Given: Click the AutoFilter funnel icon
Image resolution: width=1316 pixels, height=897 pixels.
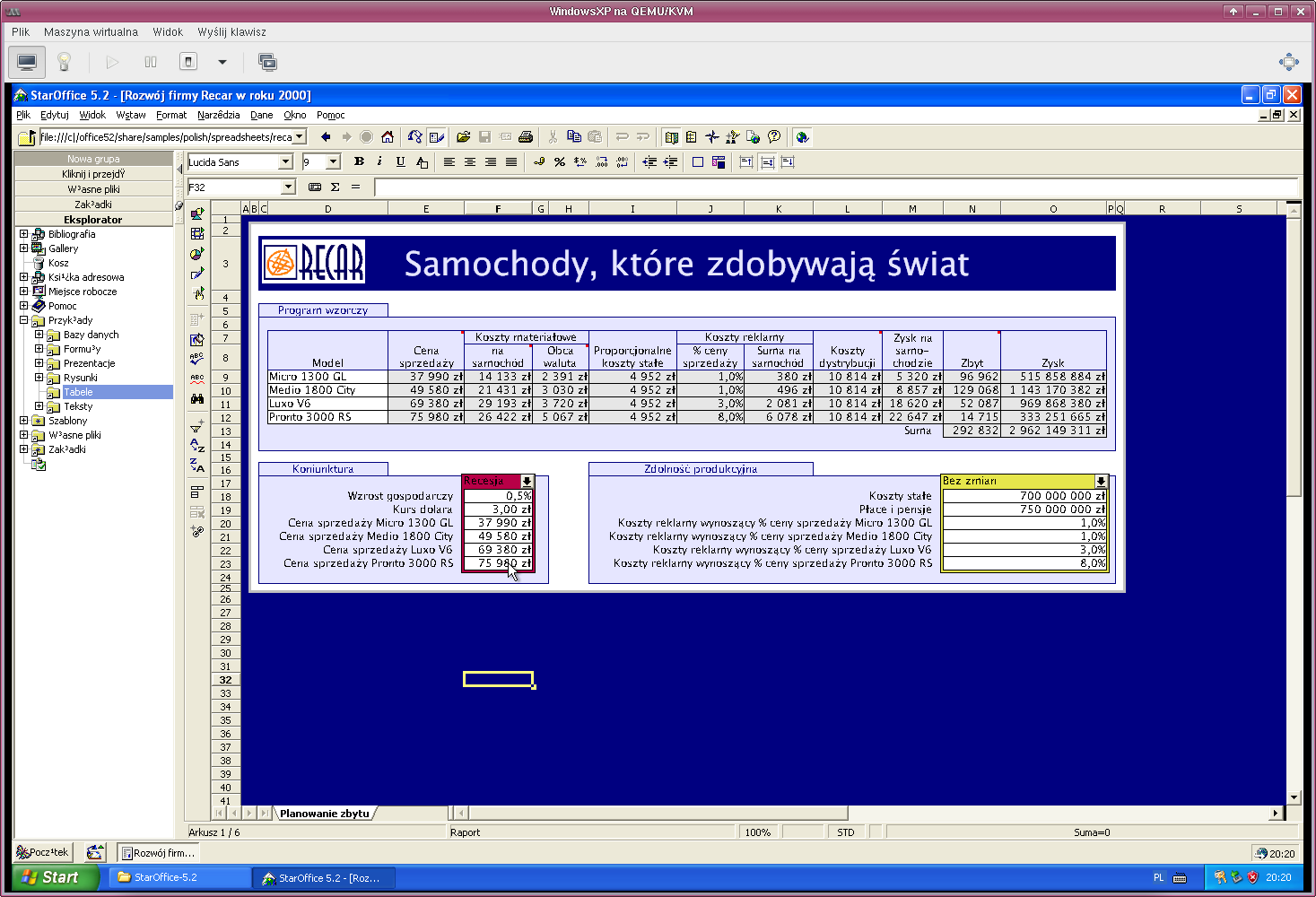Looking at the screenshot, I should pyautogui.click(x=197, y=425).
